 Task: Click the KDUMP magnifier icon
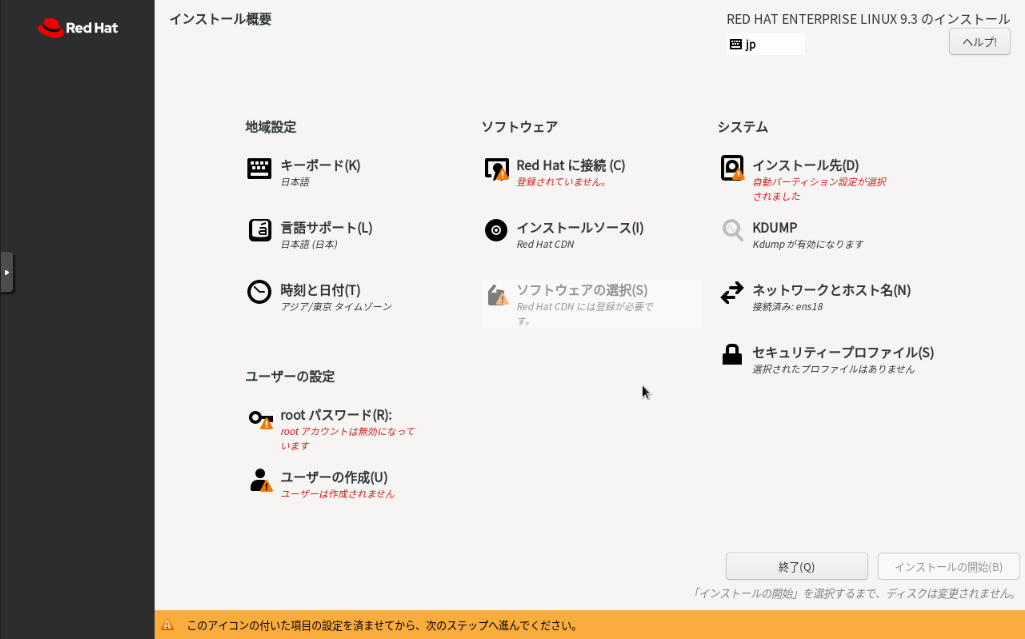[x=732, y=231]
